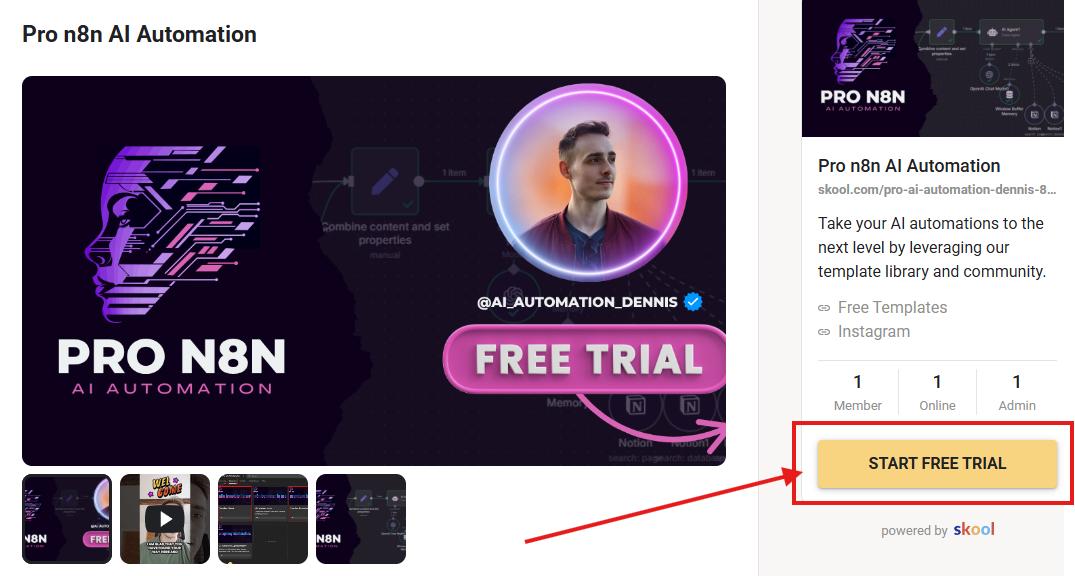The width and height of the screenshot is (1075, 576).
Task: Click the sidebar Pro N8N cover image
Action: click(x=933, y=69)
